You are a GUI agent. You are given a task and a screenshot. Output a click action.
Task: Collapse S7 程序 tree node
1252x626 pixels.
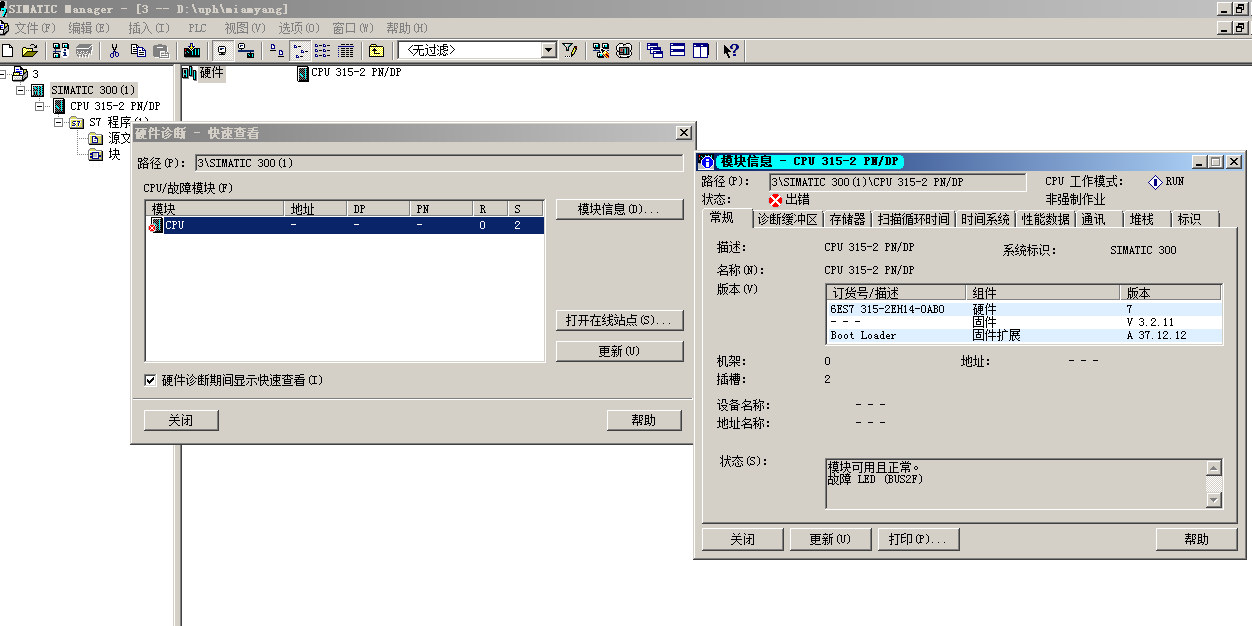(x=58, y=122)
